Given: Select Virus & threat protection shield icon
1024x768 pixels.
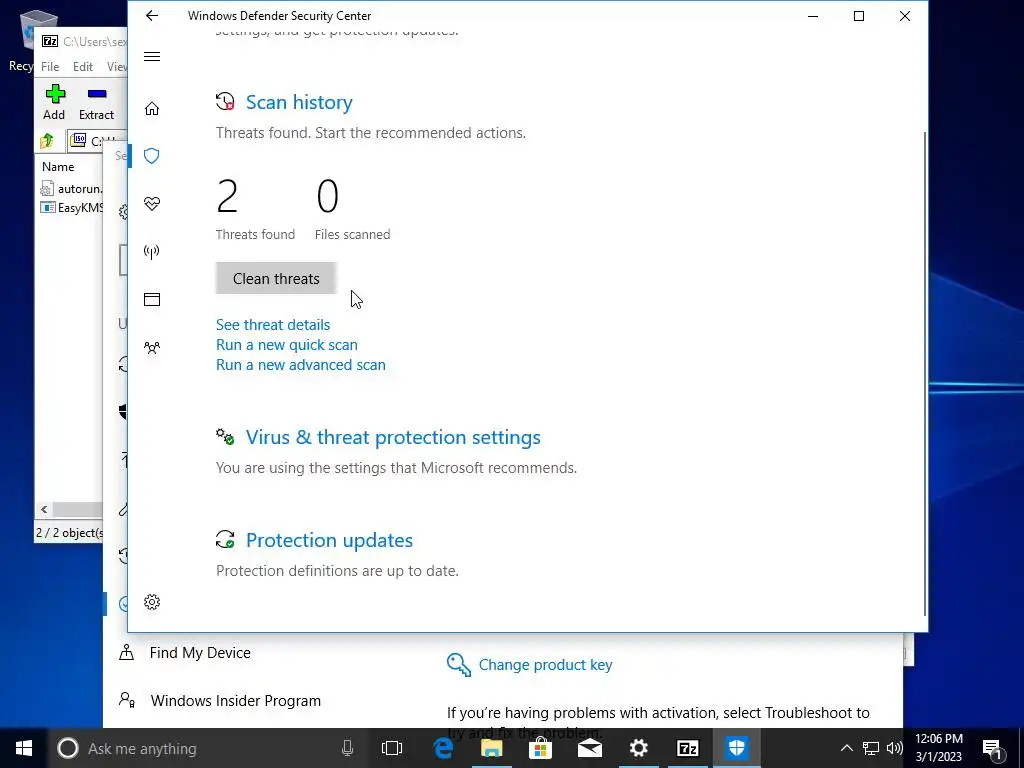Looking at the screenshot, I should coord(152,155).
